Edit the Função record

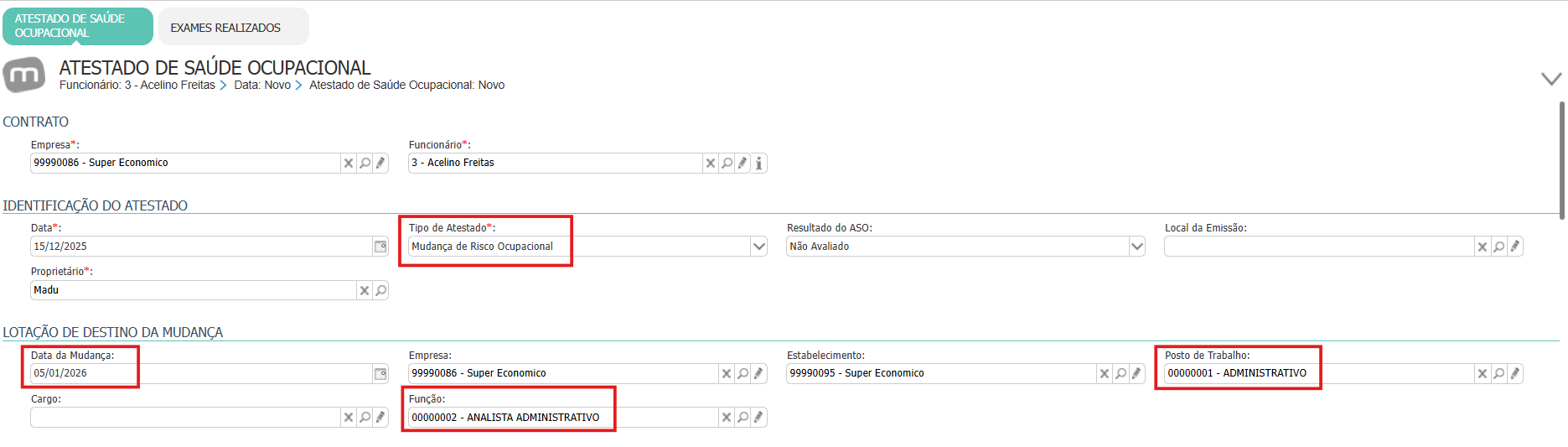(x=758, y=418)
